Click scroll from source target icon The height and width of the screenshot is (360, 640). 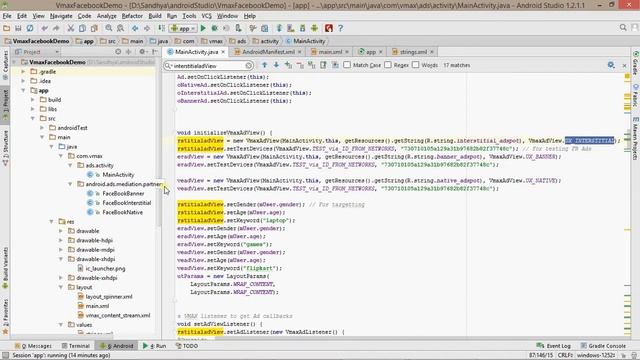118,52
